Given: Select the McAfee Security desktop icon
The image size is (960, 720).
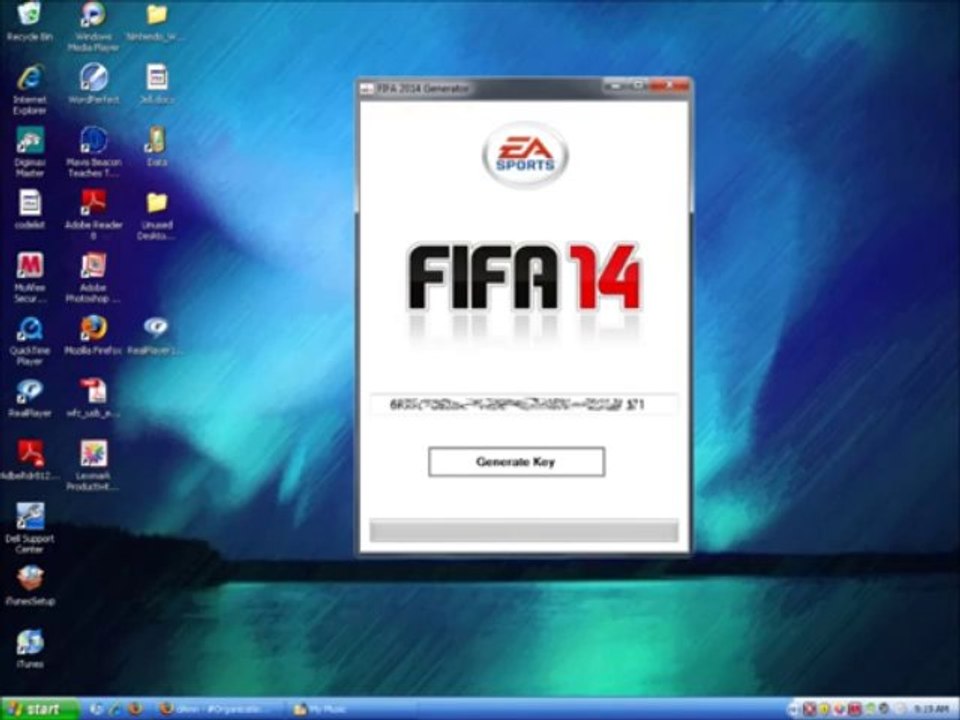Looking at the screenshot, I should coord(29,277).
